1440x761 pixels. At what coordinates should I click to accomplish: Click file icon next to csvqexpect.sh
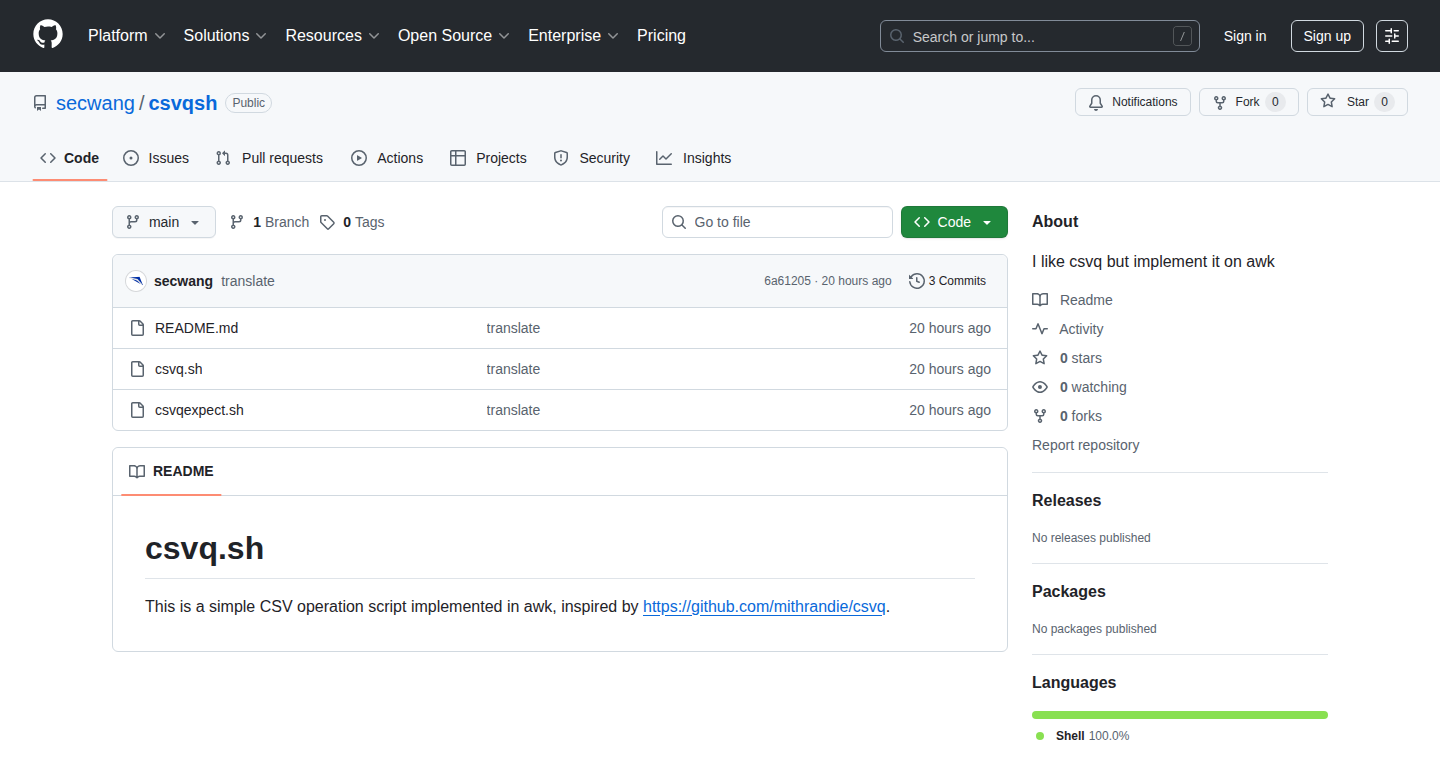click(x=138, y=410)
